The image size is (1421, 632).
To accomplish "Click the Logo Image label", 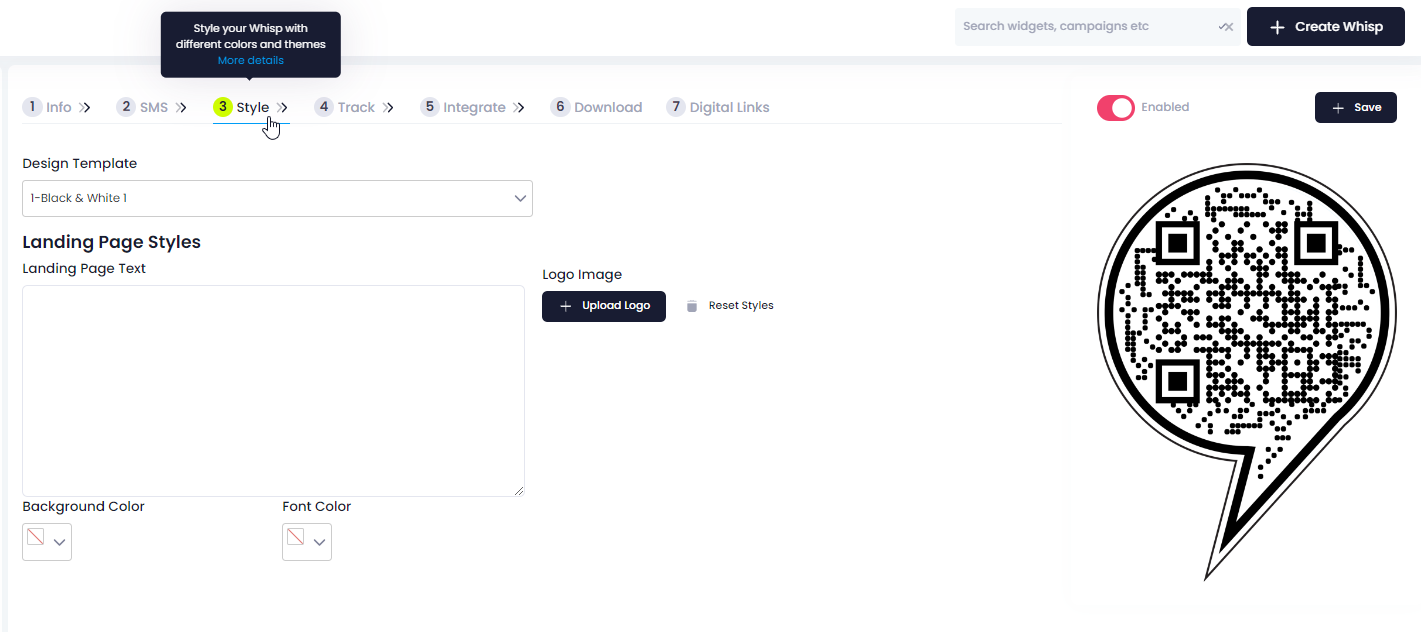I will [x=582, y=274].
